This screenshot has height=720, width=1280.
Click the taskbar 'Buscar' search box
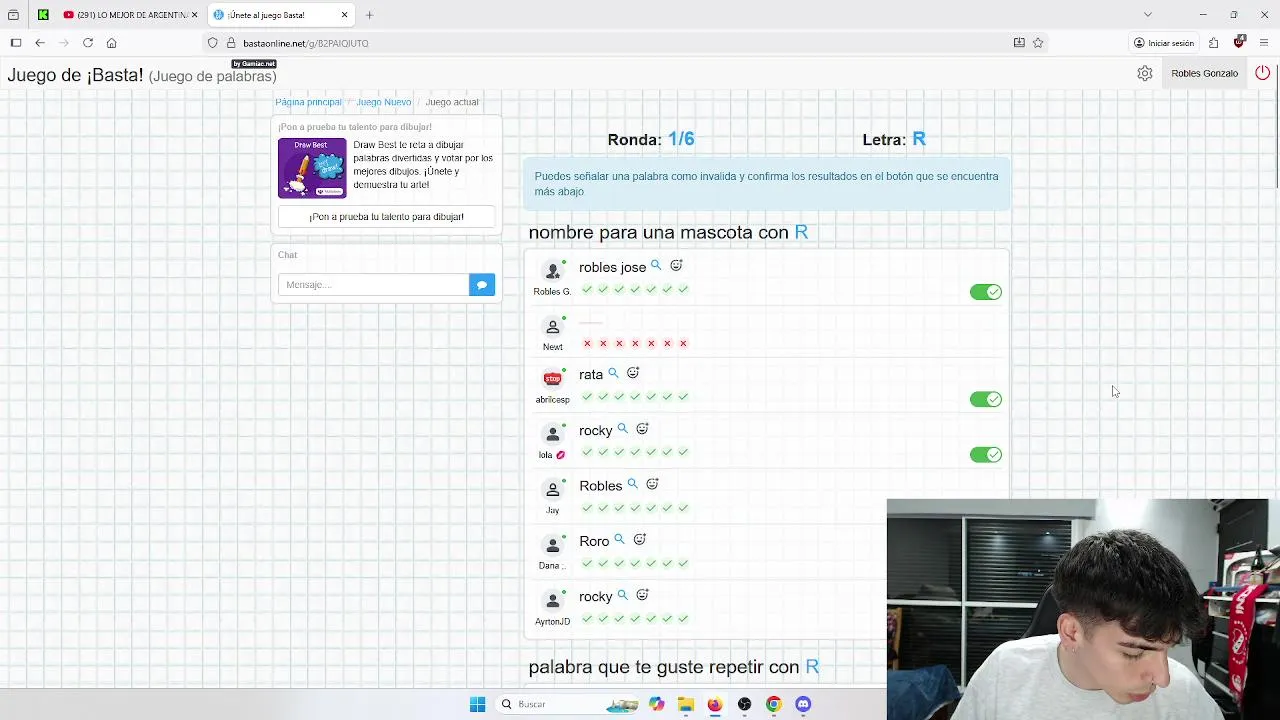coord(567,704)
